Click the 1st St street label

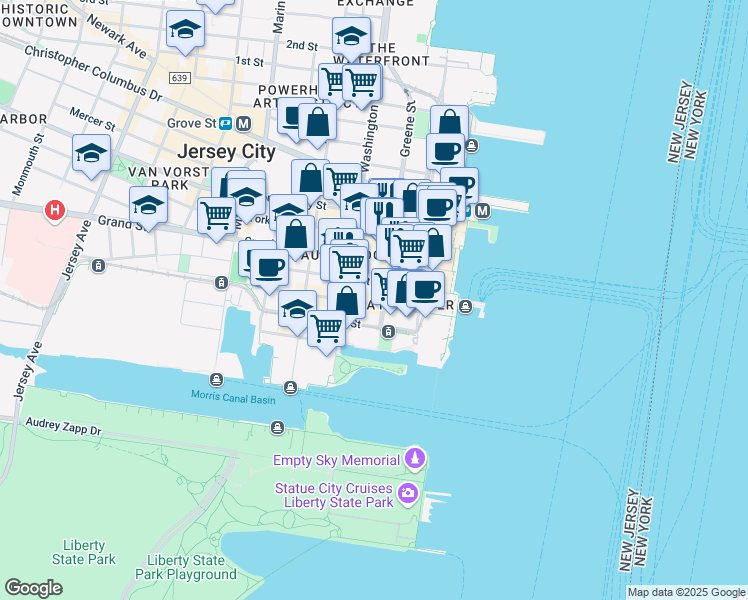pos(249,62)
